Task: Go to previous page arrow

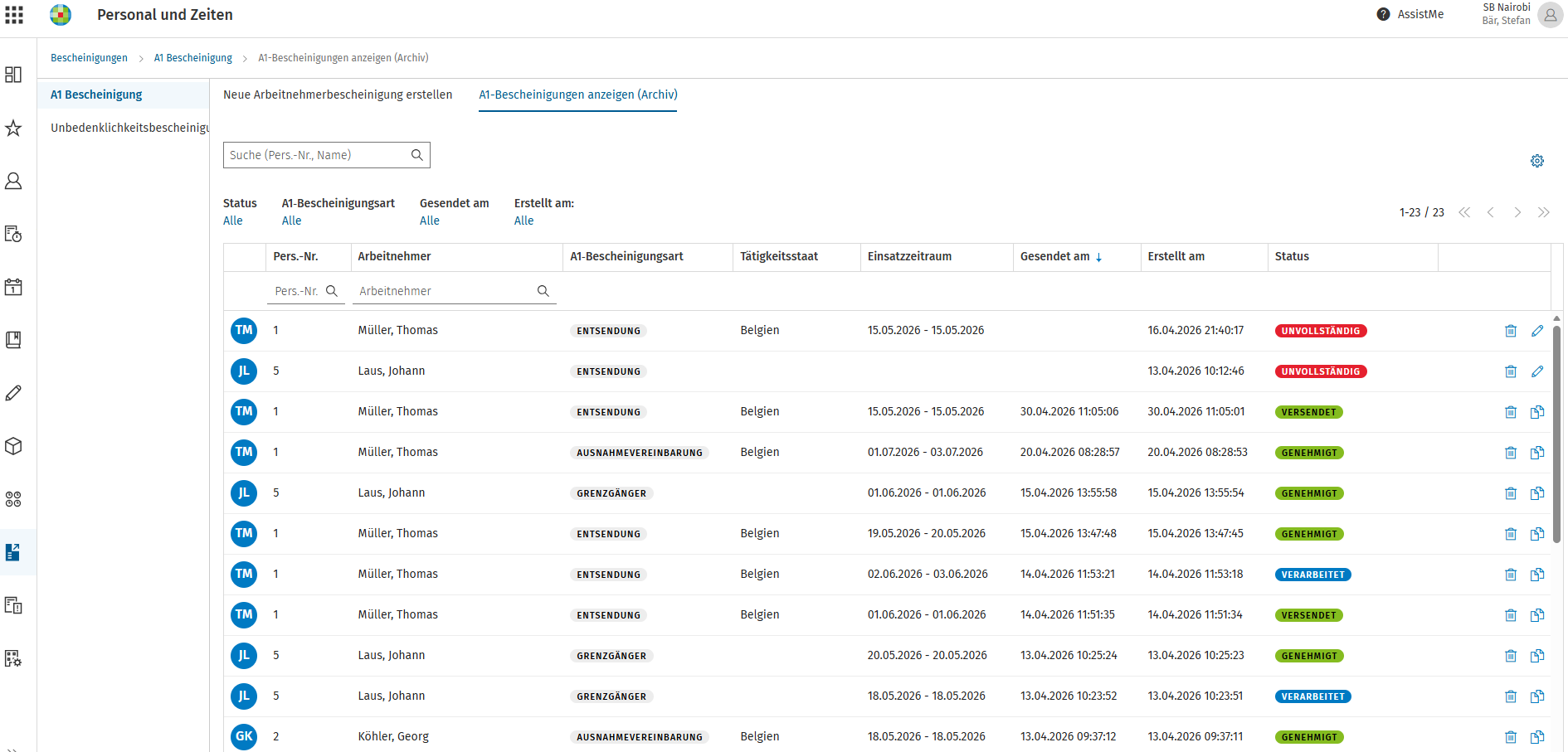Action: click(1491, 212)
